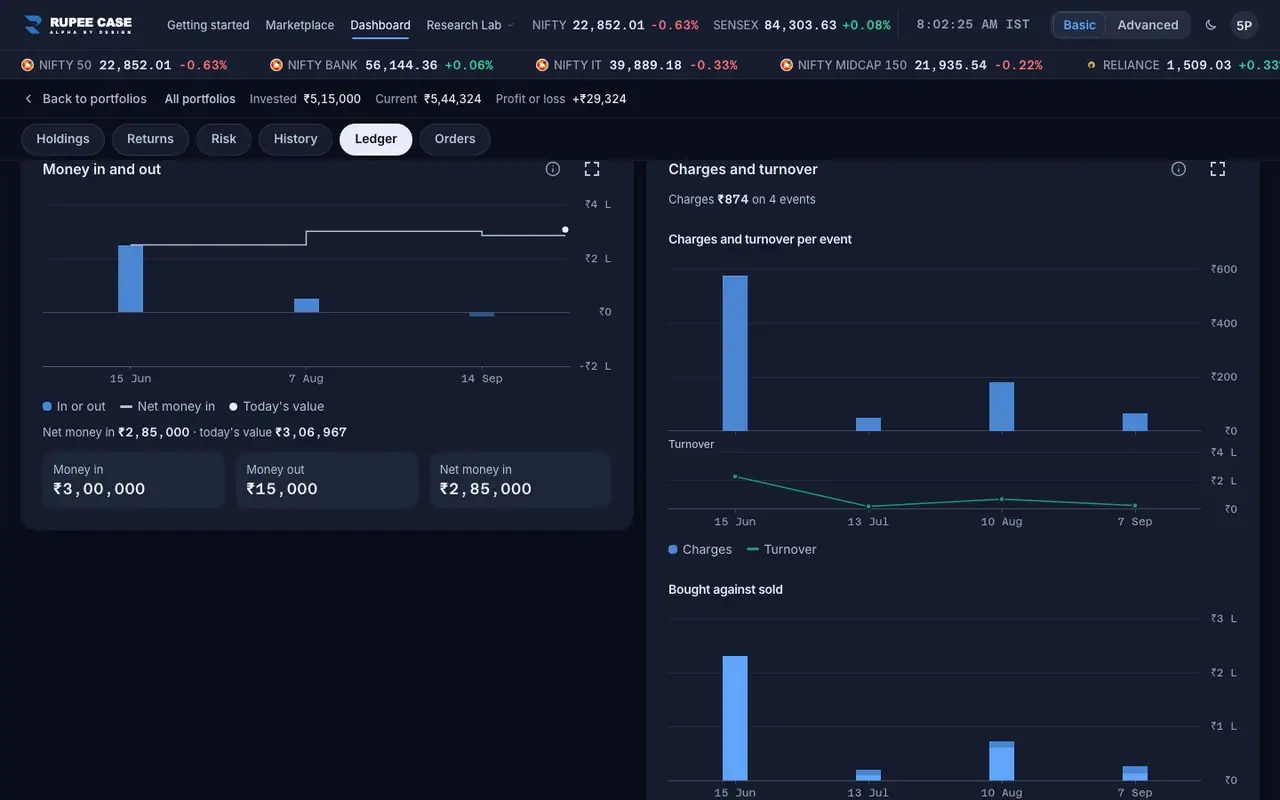Select the Ledger tab

[376, 139]
